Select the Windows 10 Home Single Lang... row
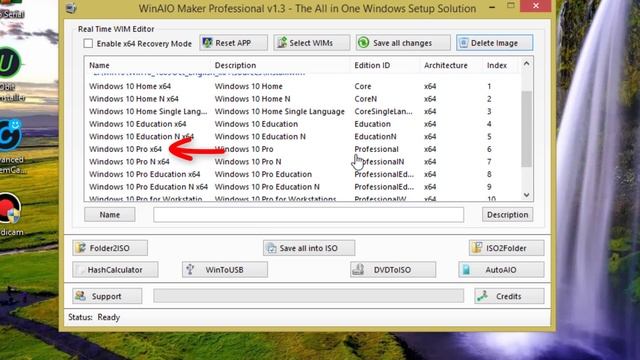 coord(302,111)
